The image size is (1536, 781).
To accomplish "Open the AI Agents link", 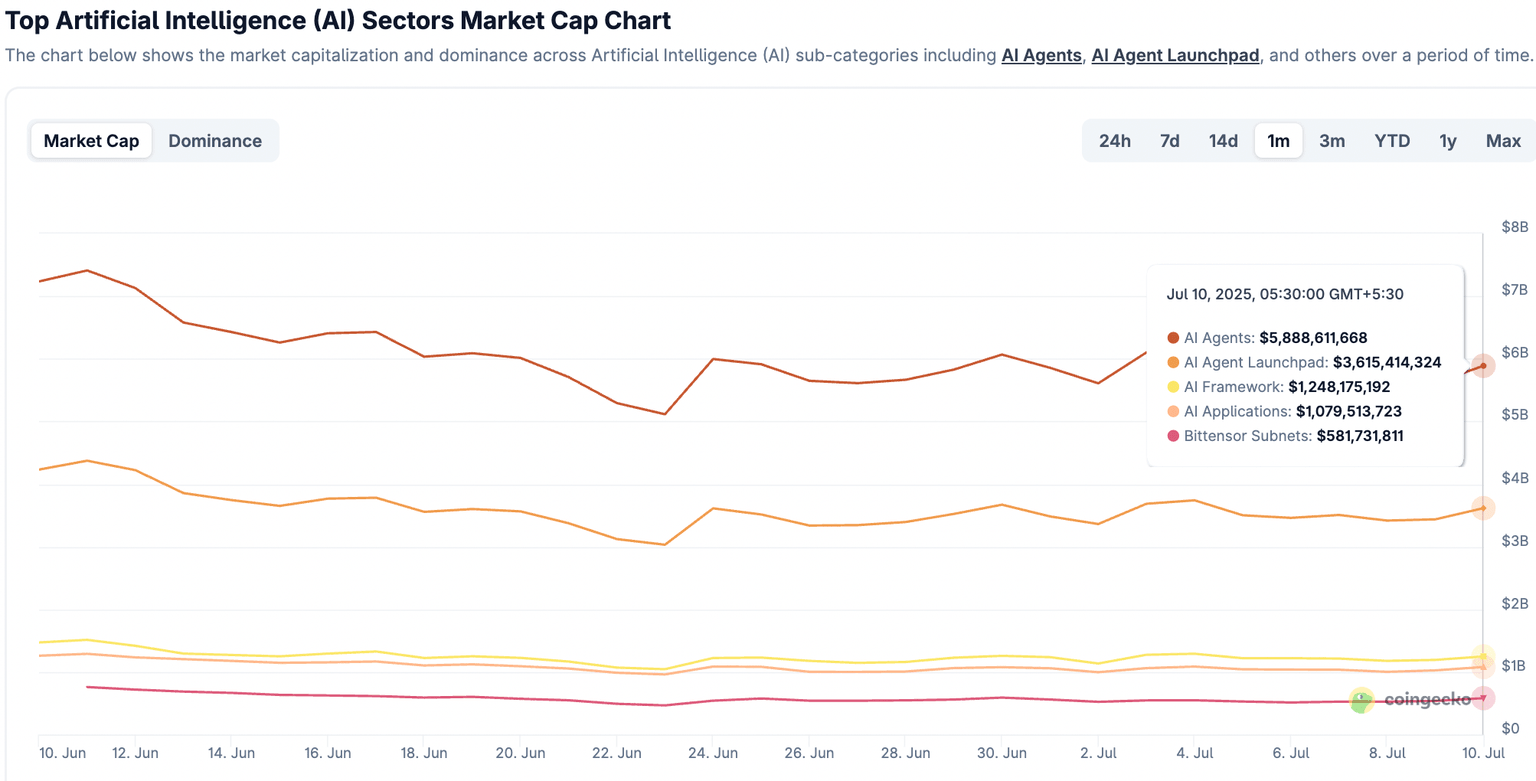I will coord(1041,55).
